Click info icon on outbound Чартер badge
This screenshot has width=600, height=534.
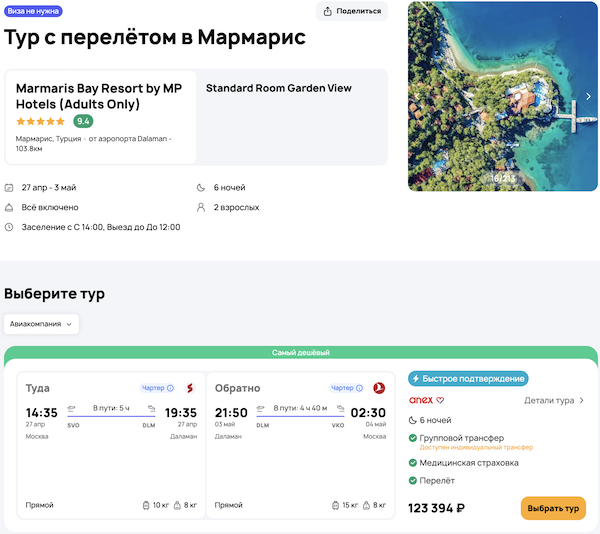tap(170, 388)
